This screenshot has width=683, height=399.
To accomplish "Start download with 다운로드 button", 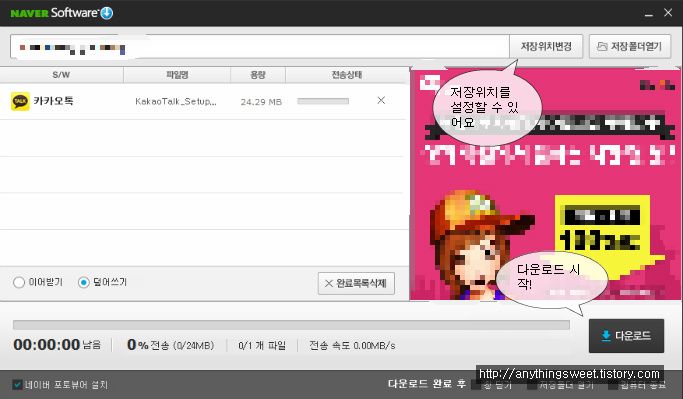I will pos(626,336).
